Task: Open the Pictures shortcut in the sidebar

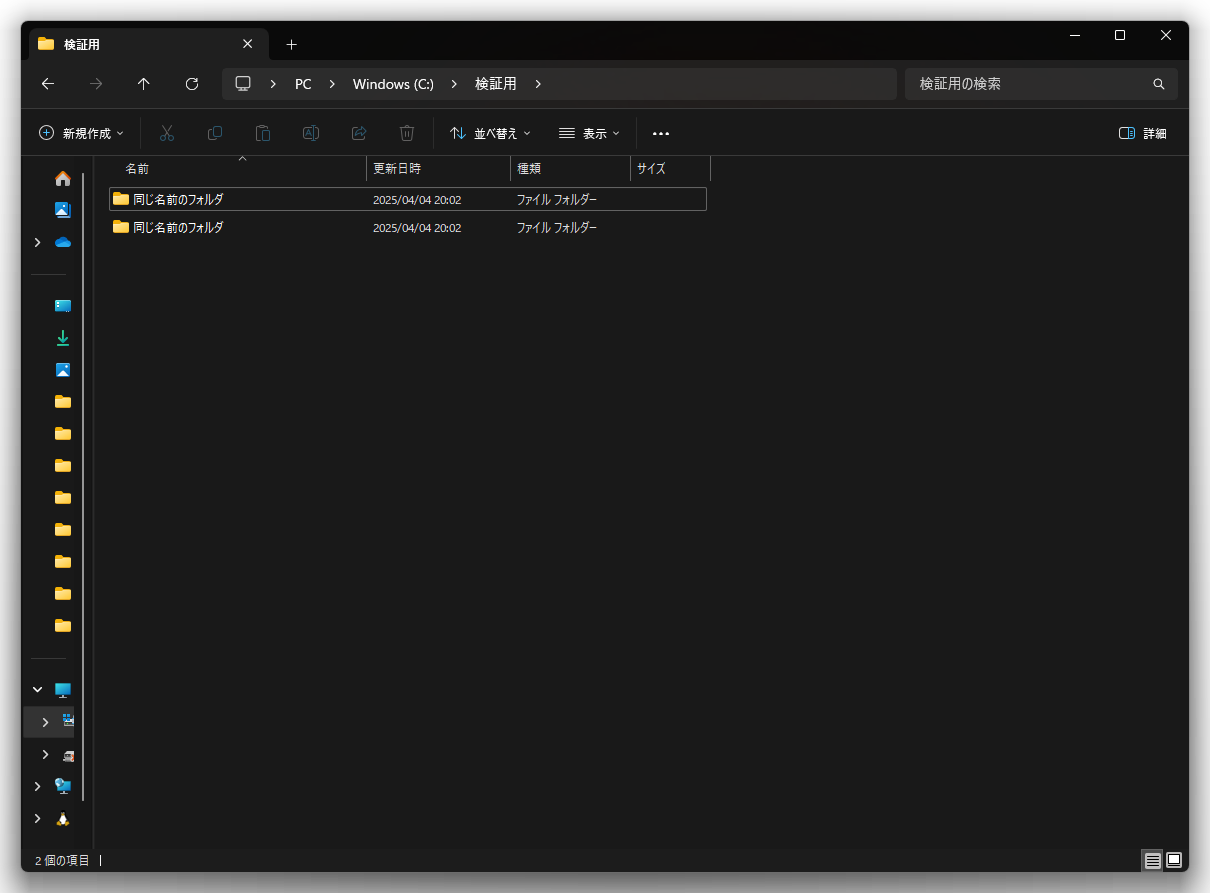Action: pos(63,370)
